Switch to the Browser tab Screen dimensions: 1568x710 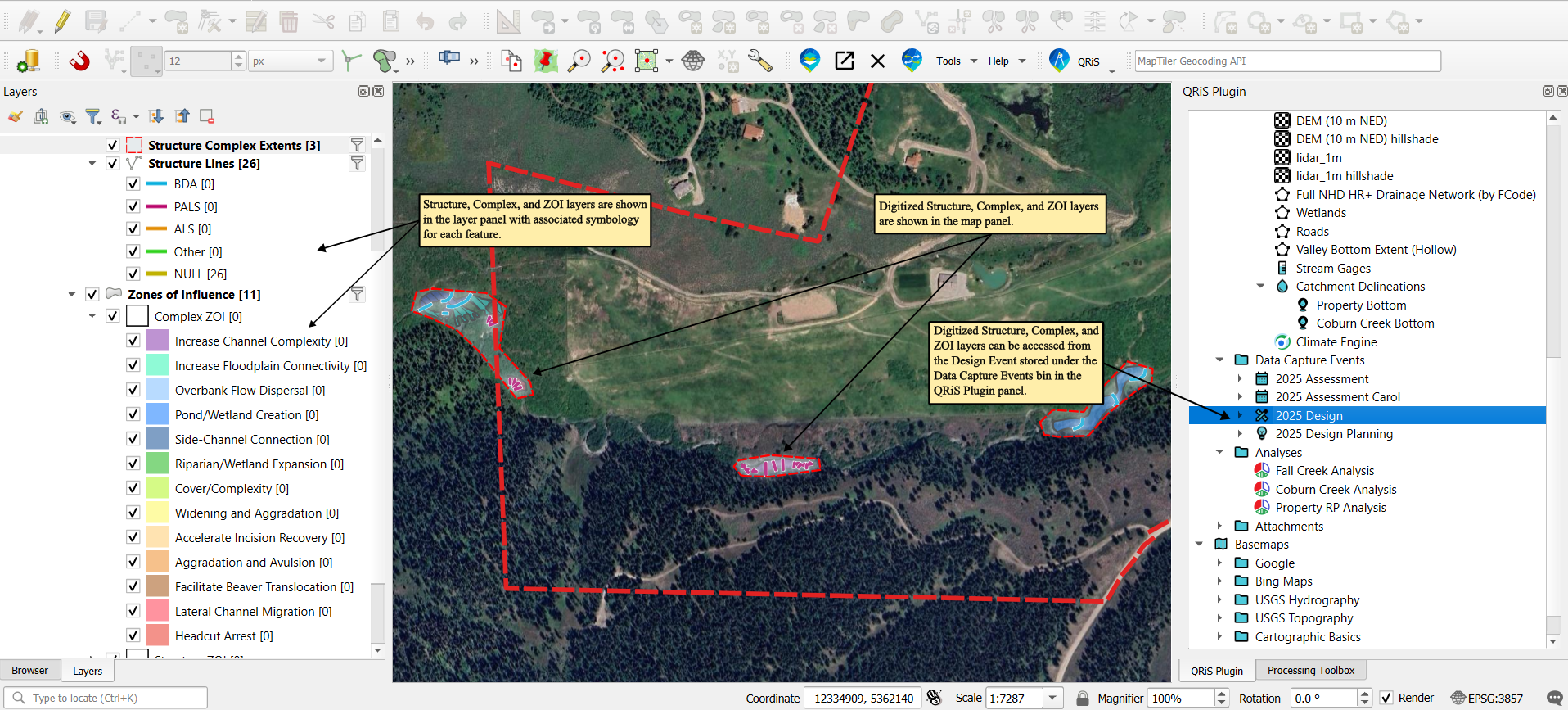30,670
